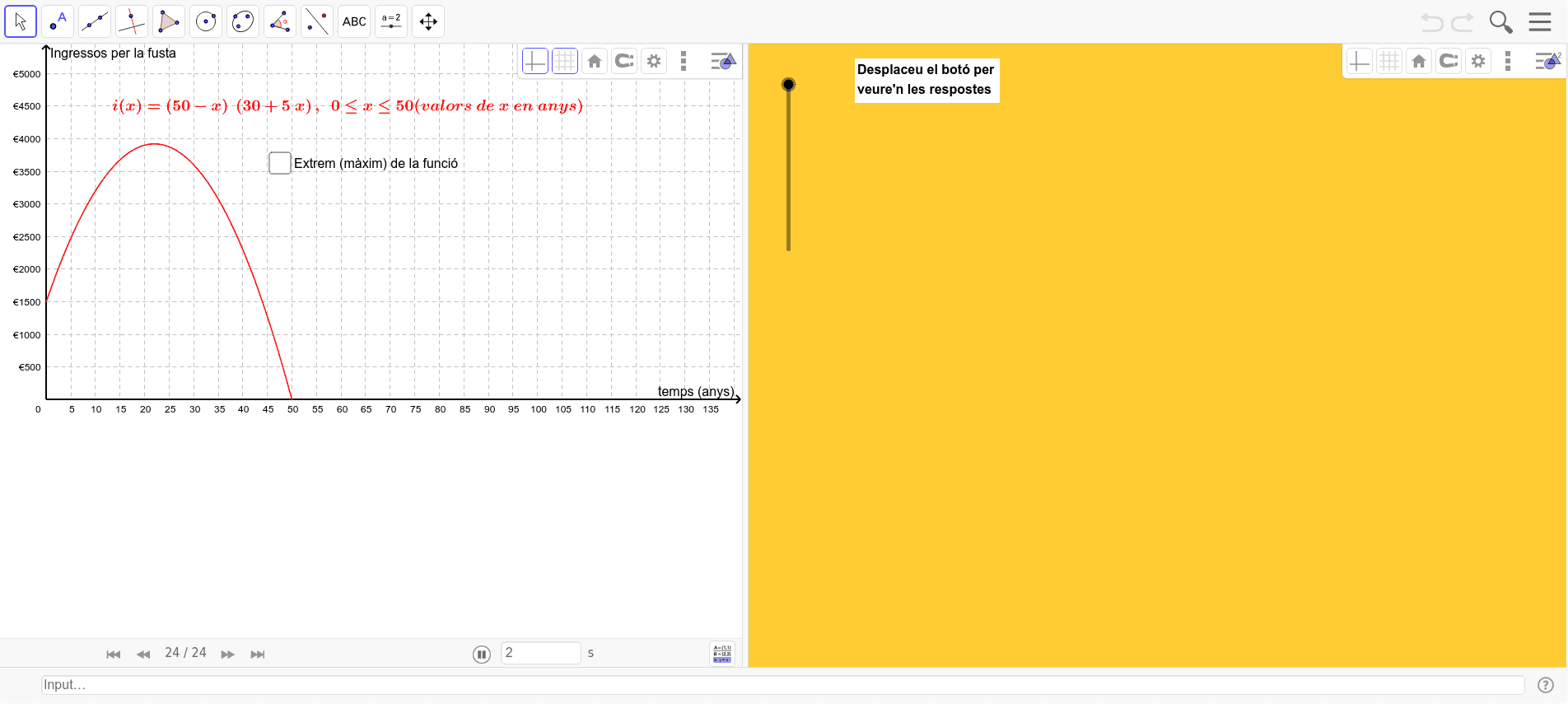The width and height of the screenshot is (1568, 704).
Task: Select the Angle tool
Action: 280,21
